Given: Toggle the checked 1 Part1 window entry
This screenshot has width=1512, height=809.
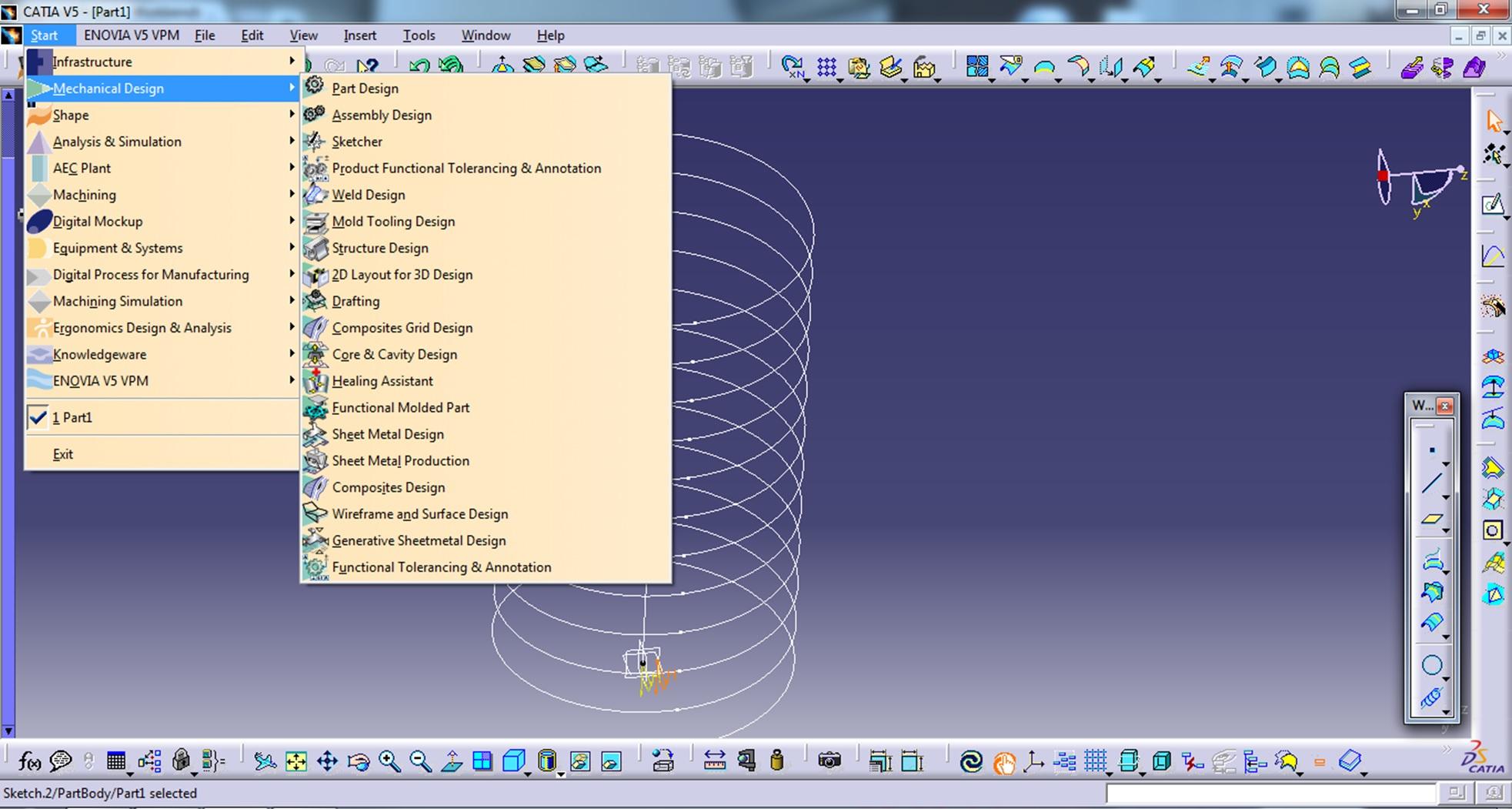Looking at the screenshot, I should [x=162, y=417].
